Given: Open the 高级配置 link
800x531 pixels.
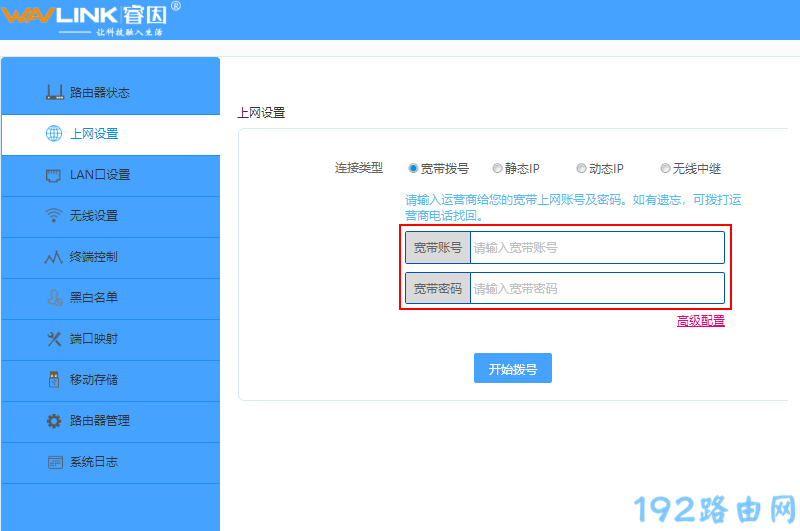Looking at the screenshot, I should coord(700,321).
